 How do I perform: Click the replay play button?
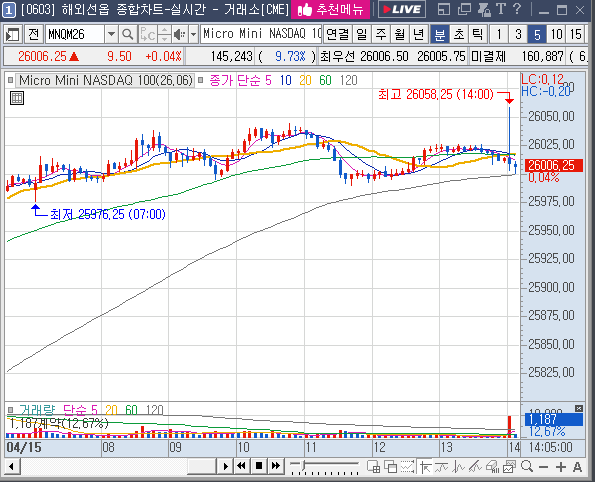pos(225,466)
